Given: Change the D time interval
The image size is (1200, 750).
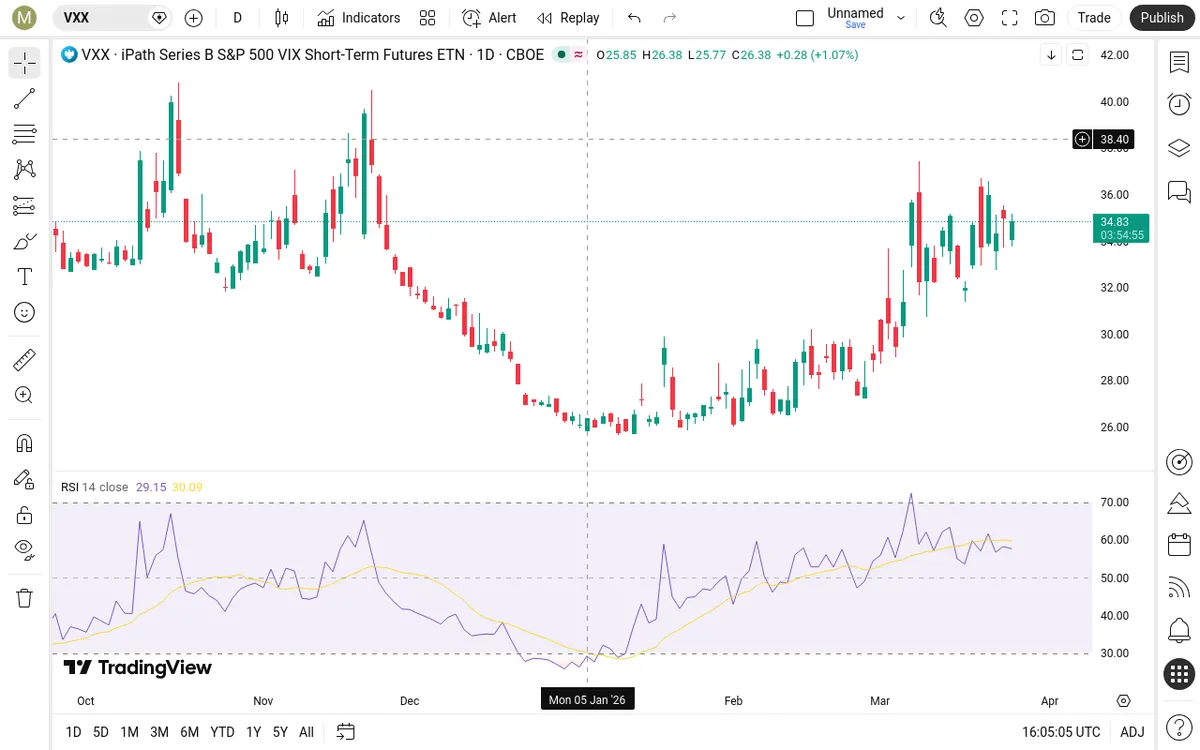Looking at the screenshot, I should [238, 18].
